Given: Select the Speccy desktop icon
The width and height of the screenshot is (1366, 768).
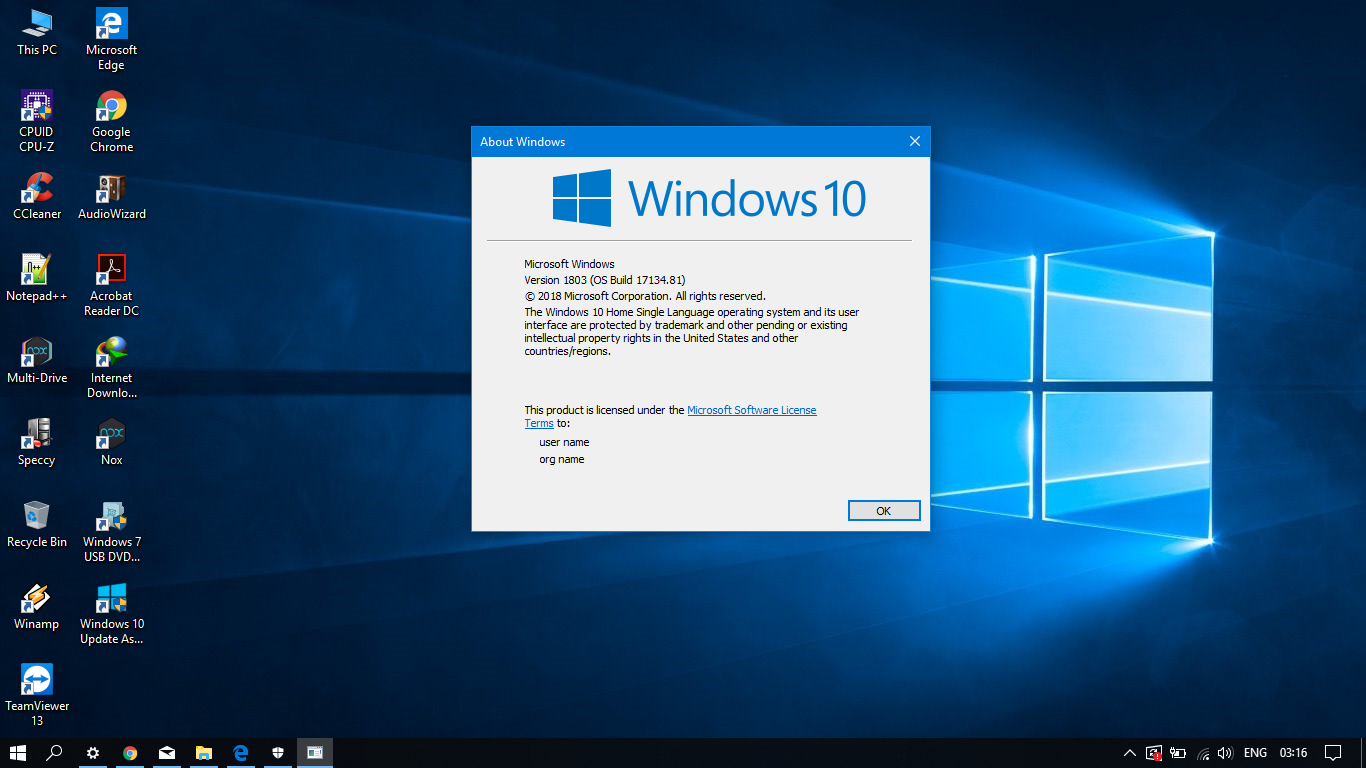Looking at the screenshot, I should coord(37,442).
